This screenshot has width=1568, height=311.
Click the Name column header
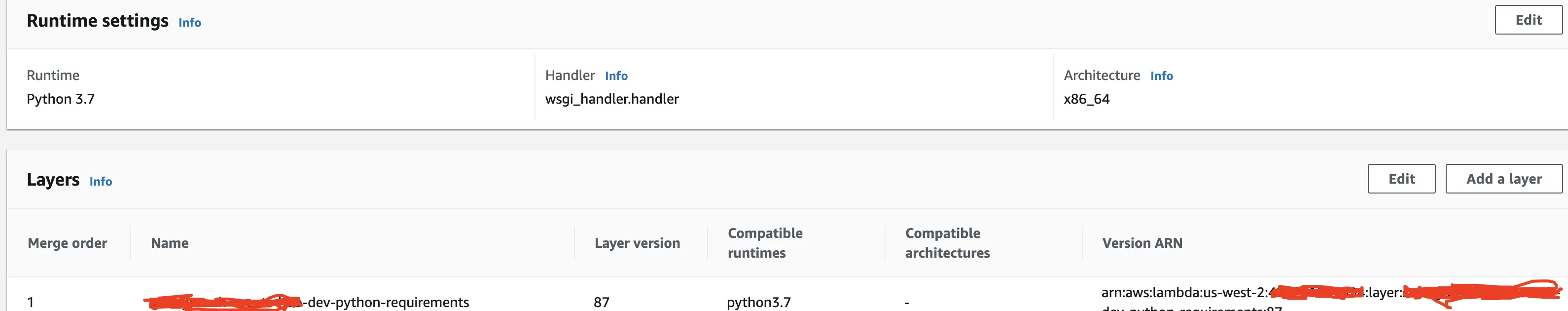tap(170, 243)
